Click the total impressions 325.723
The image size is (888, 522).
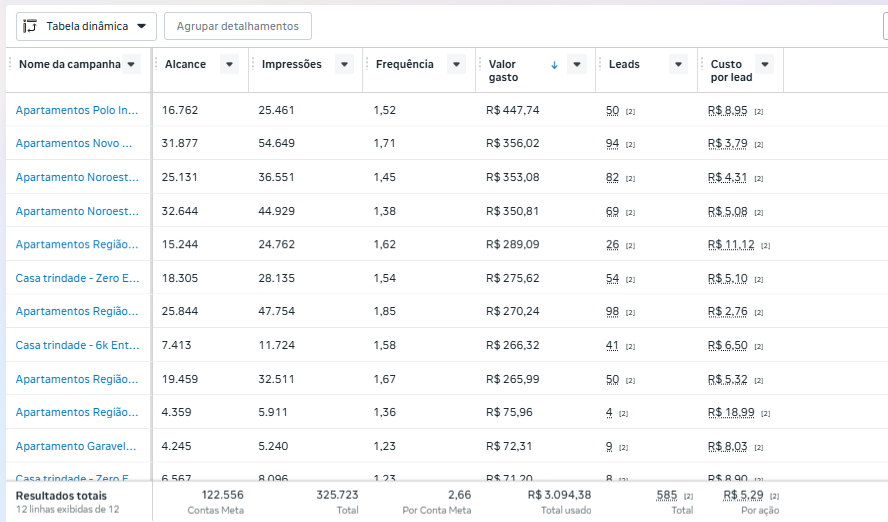click(x=338, y=495)
